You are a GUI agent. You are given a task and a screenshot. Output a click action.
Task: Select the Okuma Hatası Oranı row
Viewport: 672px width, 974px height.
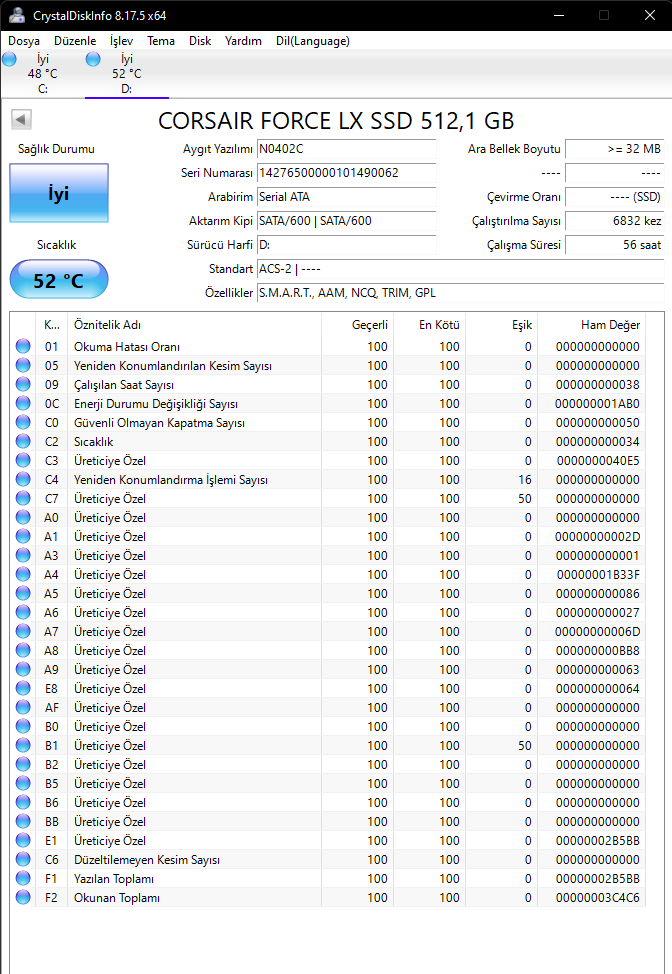click(328, 346)
